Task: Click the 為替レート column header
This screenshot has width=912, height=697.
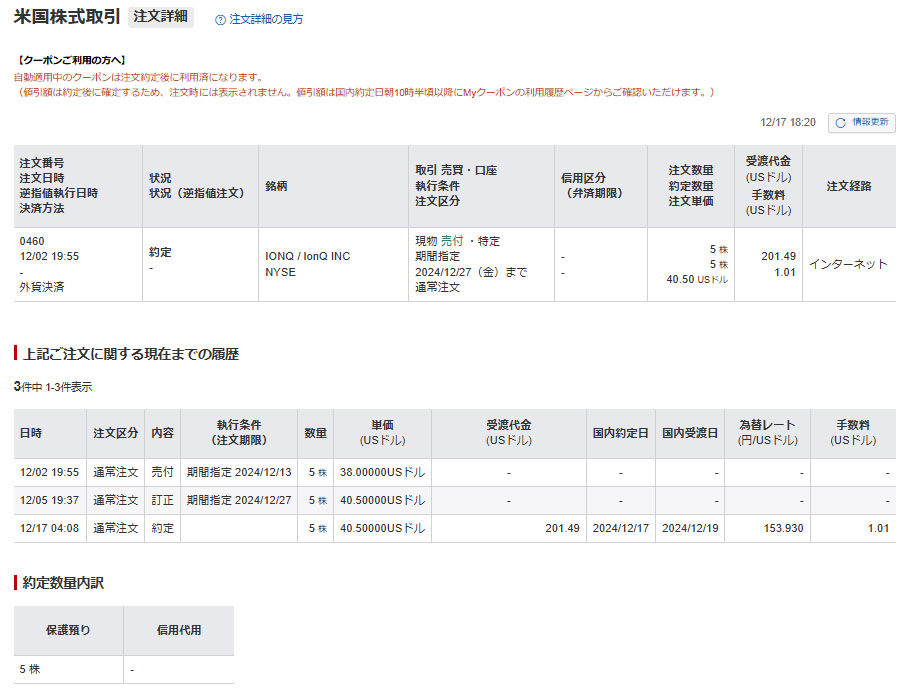Action: pos(767,433)
